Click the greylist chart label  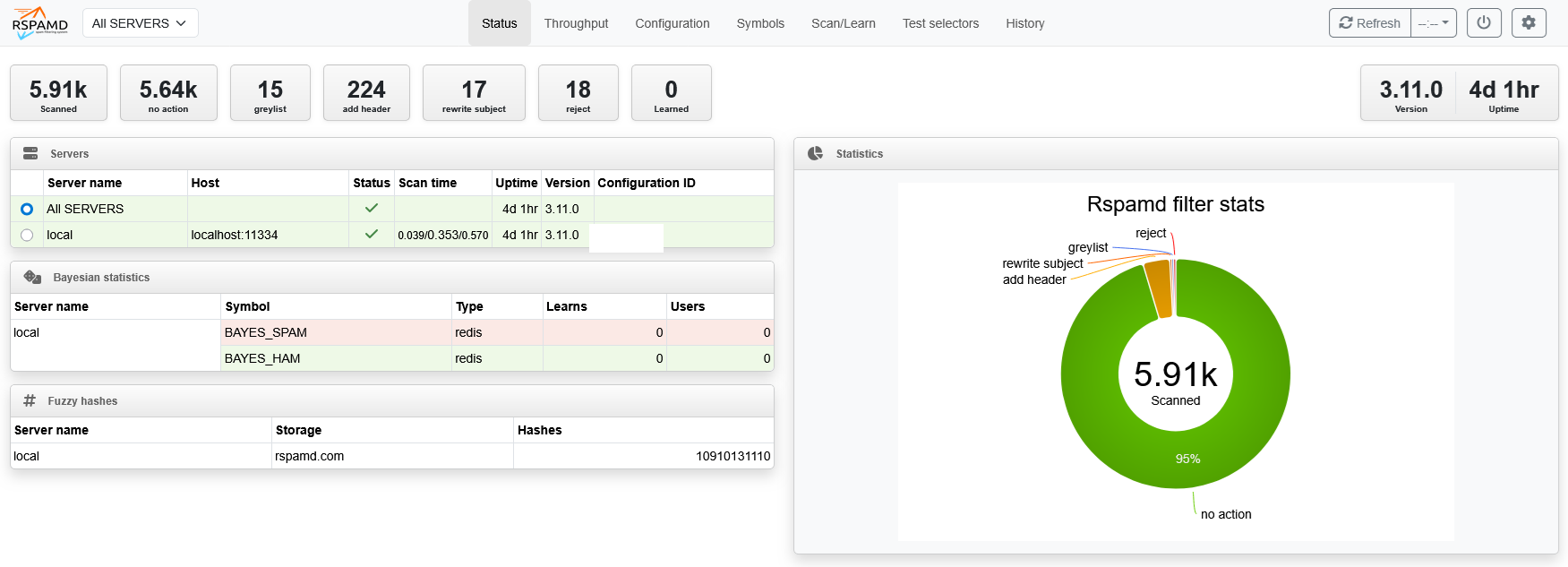tap(1088, 247)
